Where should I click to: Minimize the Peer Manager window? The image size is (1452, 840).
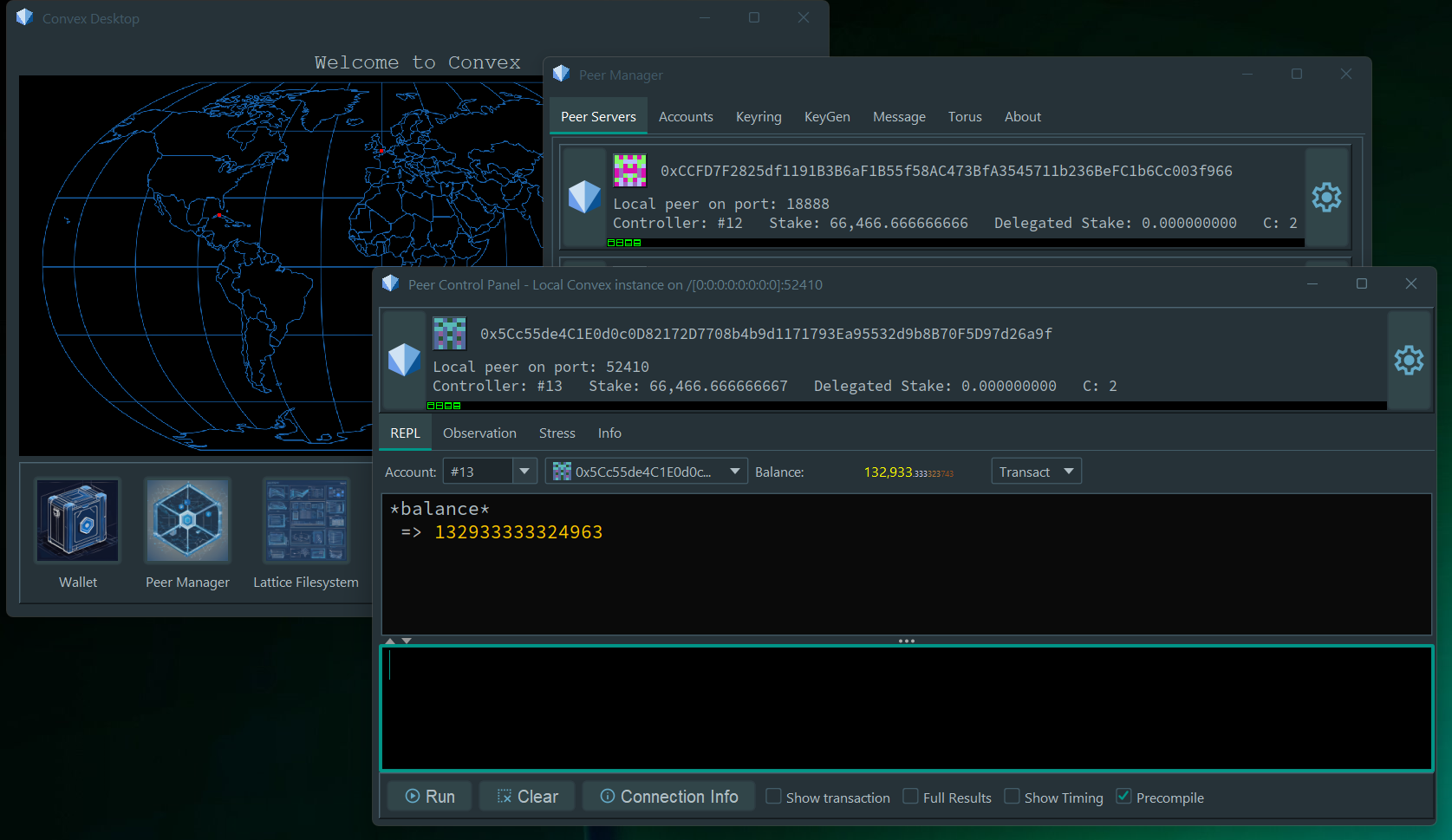[x=1247, y=74]
